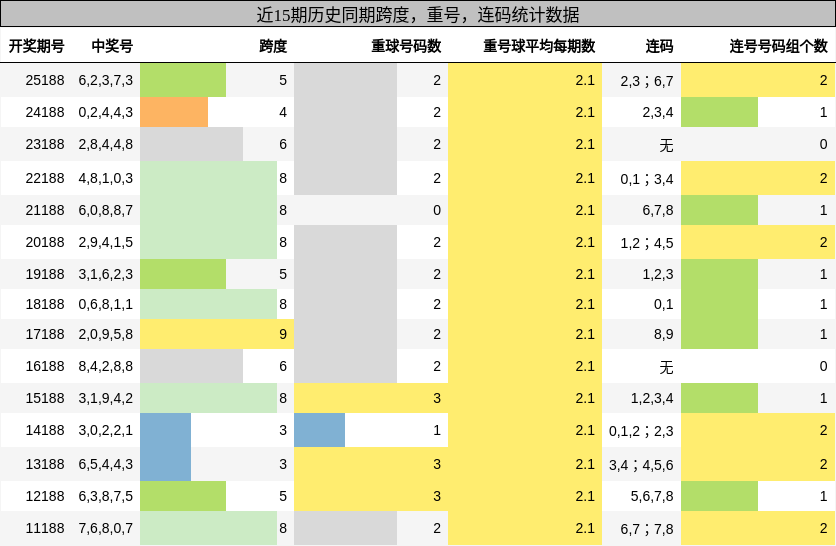836x546 pixels.
Task: Click issue number 19188
Action: pyautogui.click(x=45, y=274)
